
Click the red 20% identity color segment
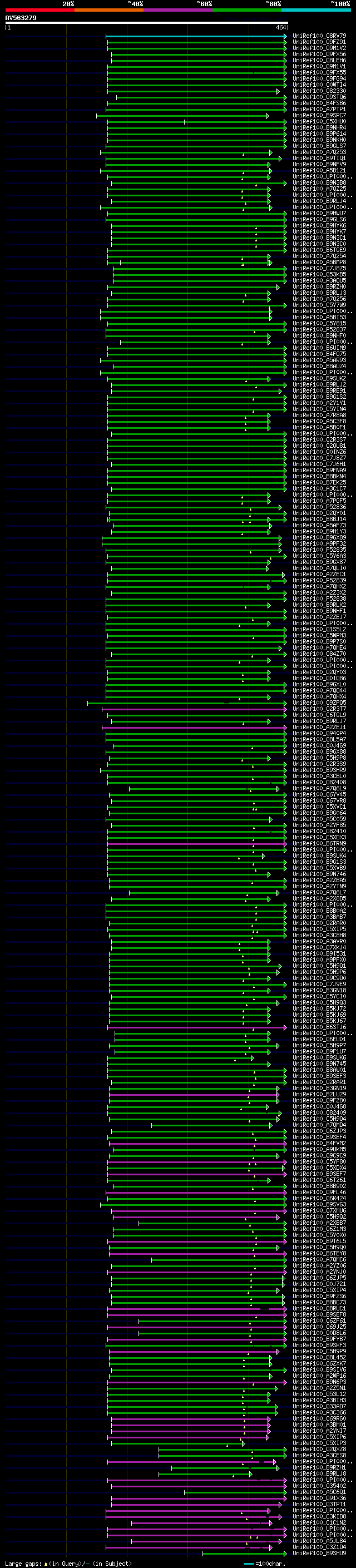click(x=39, y=10)
